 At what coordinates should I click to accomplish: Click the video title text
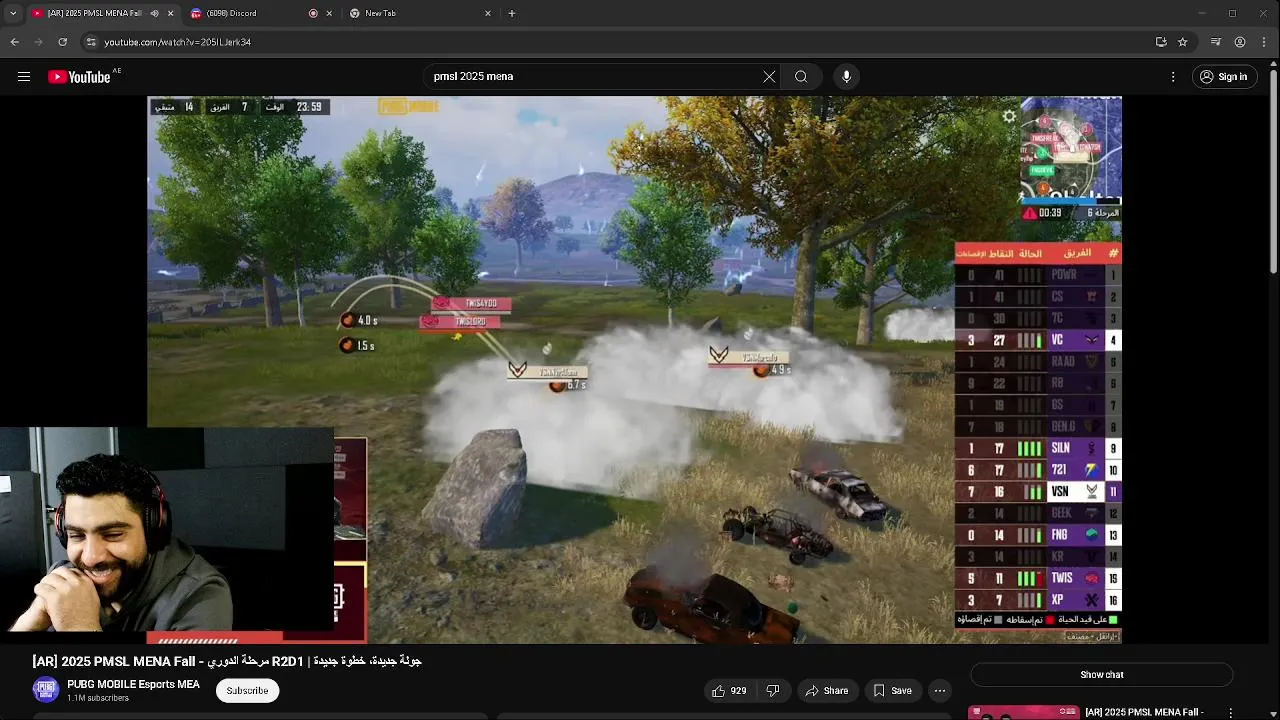coord(227,661)
